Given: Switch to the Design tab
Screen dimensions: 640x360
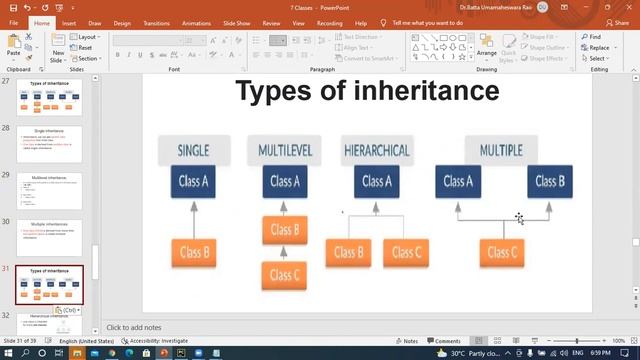Looking at the screenshot, I should point(122,23).
